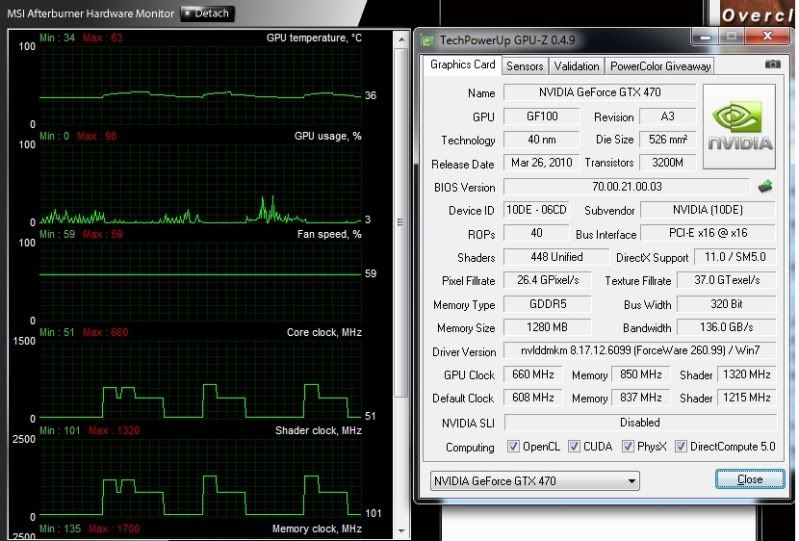Close the GPU-Z window with X

click(767, 36)
